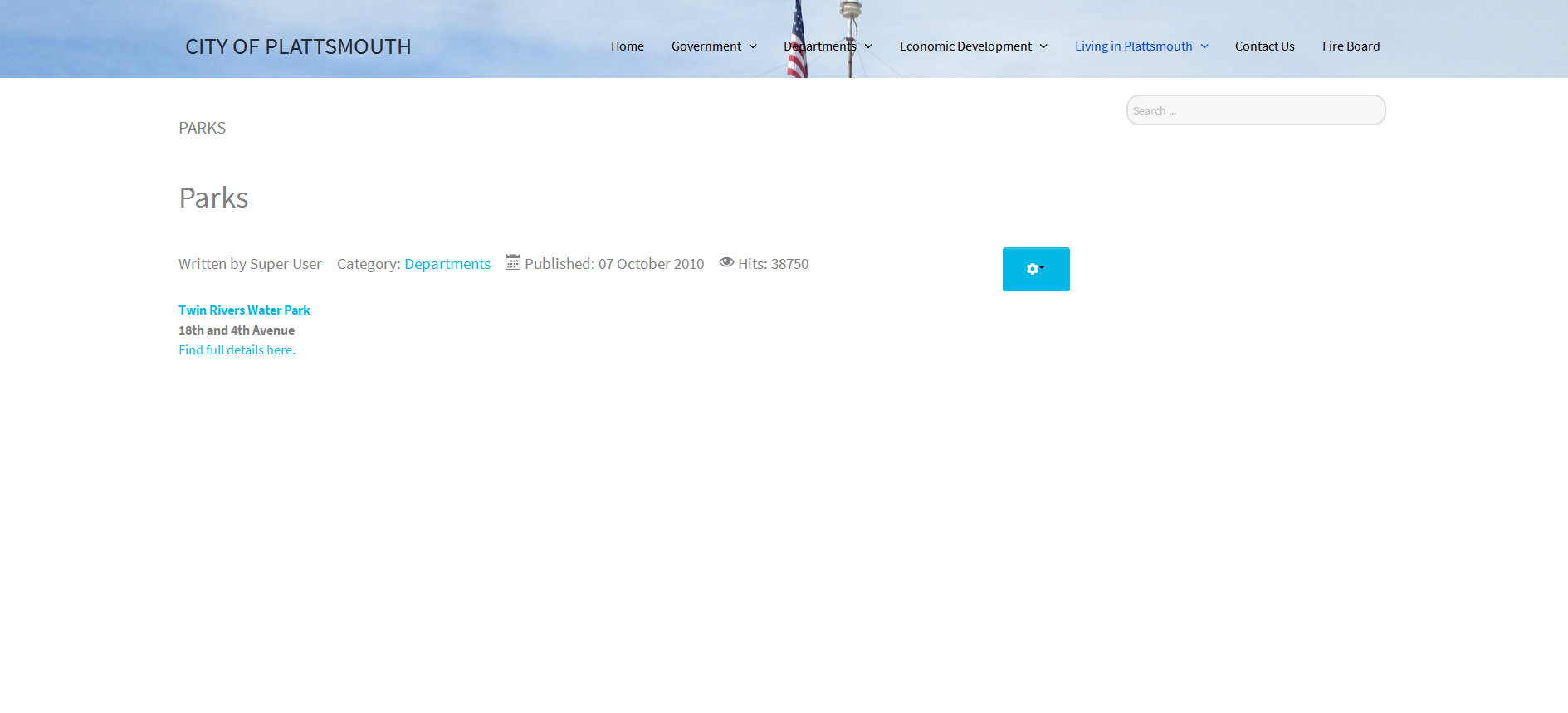This screenshot has width=1568, height=713.
Task: Expand the Economic Development chevron
Action: point(1043,46)
